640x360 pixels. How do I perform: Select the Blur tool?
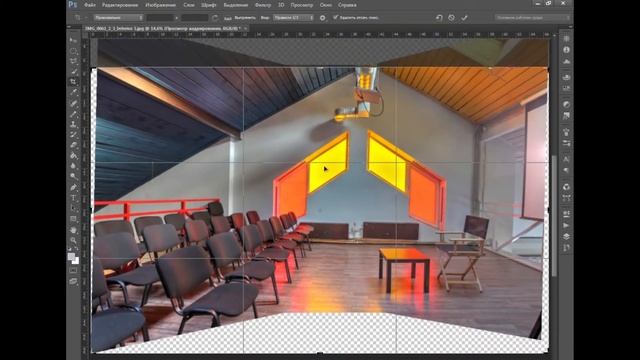pyautogui.click(x=73, y=166)
